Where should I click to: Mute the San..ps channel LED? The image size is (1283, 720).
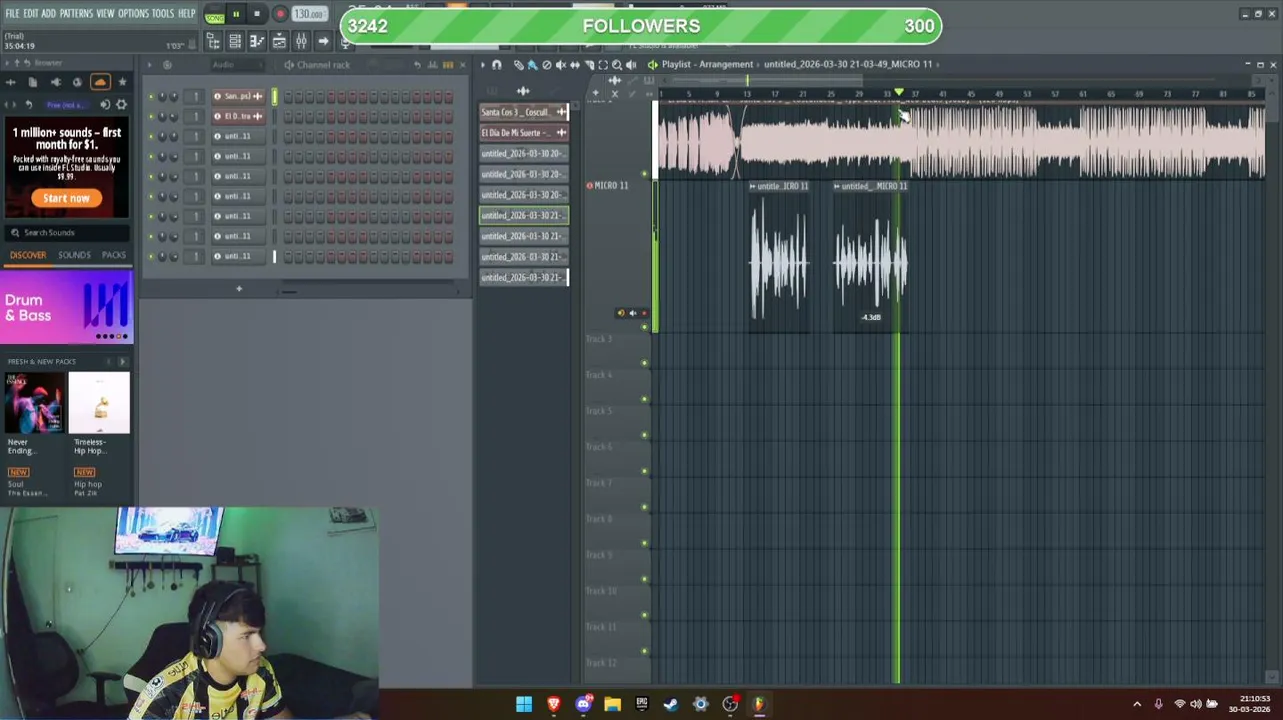click(x=151, y=97)
